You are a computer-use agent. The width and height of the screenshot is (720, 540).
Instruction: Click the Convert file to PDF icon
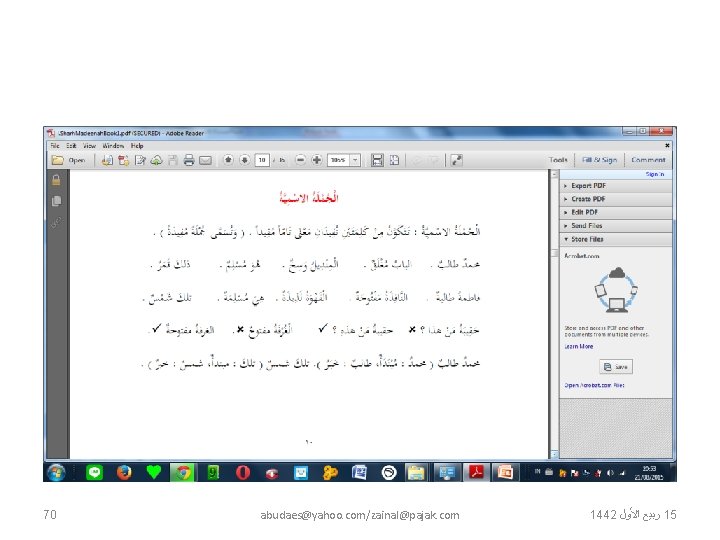107,160
